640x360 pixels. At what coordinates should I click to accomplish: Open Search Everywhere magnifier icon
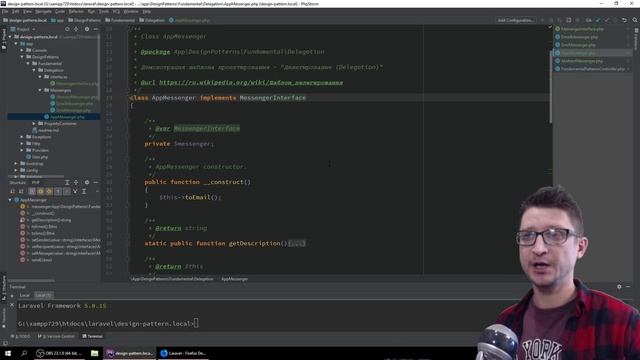pos(635,20)
